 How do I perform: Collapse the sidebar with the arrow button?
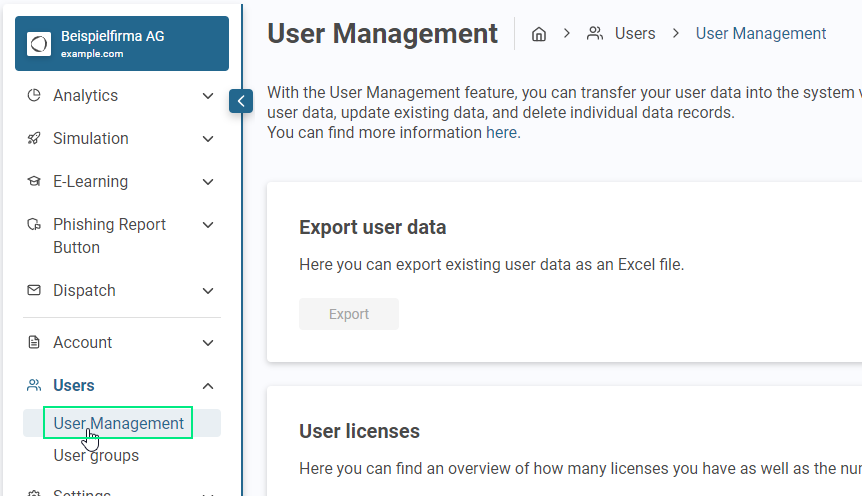[x=241, y=101]
